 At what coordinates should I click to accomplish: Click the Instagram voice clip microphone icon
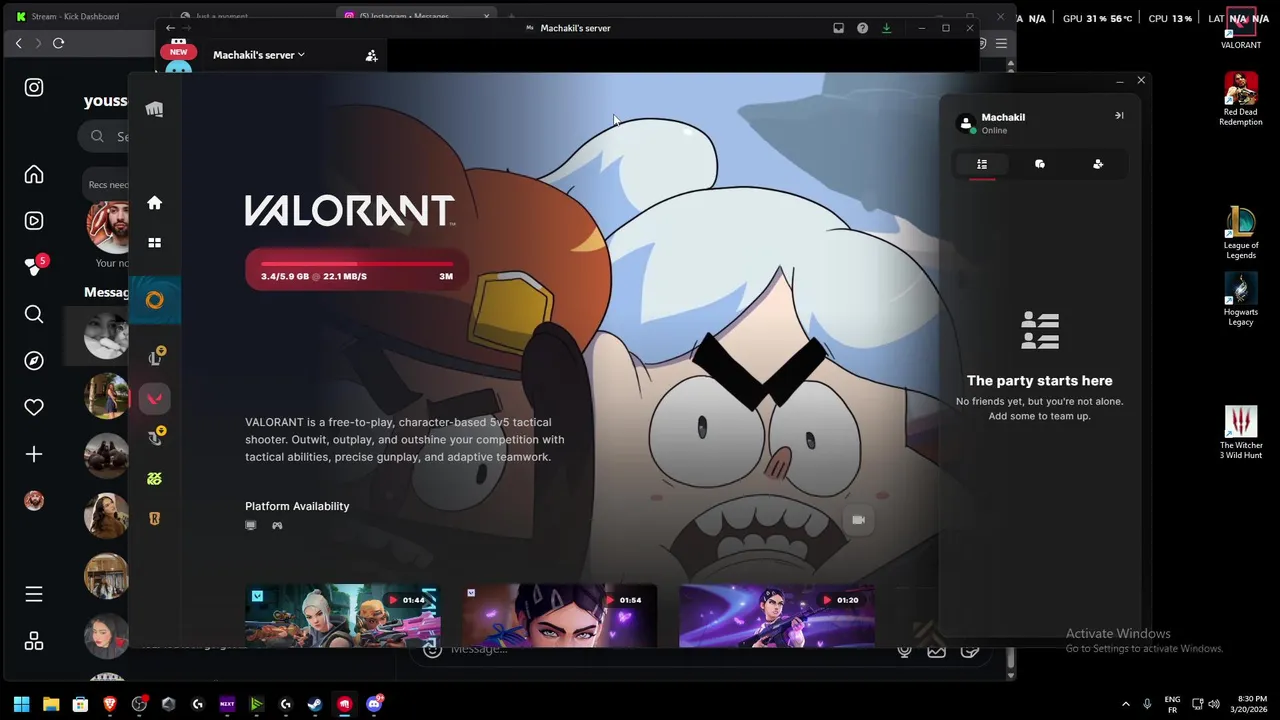point(904,650)
